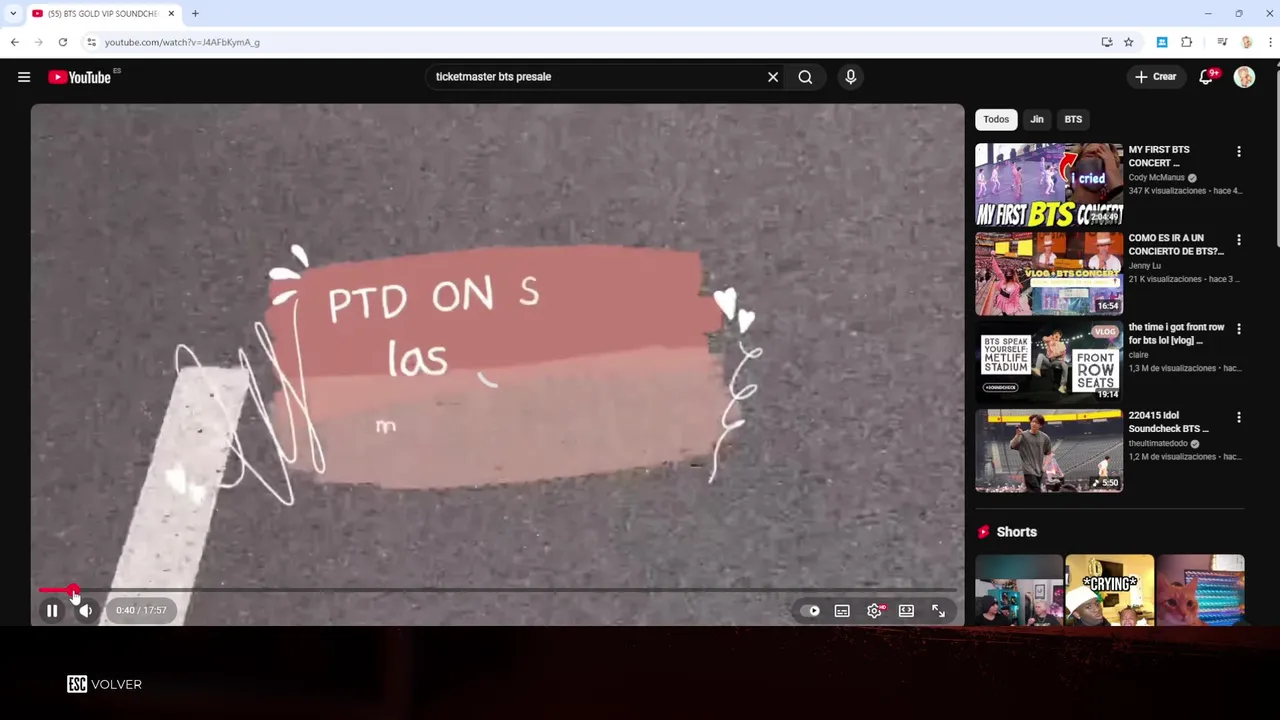This screenshot has height=720, width=1280.
Task: Open the Chrome profile avatar
Action: point(1246,42)
